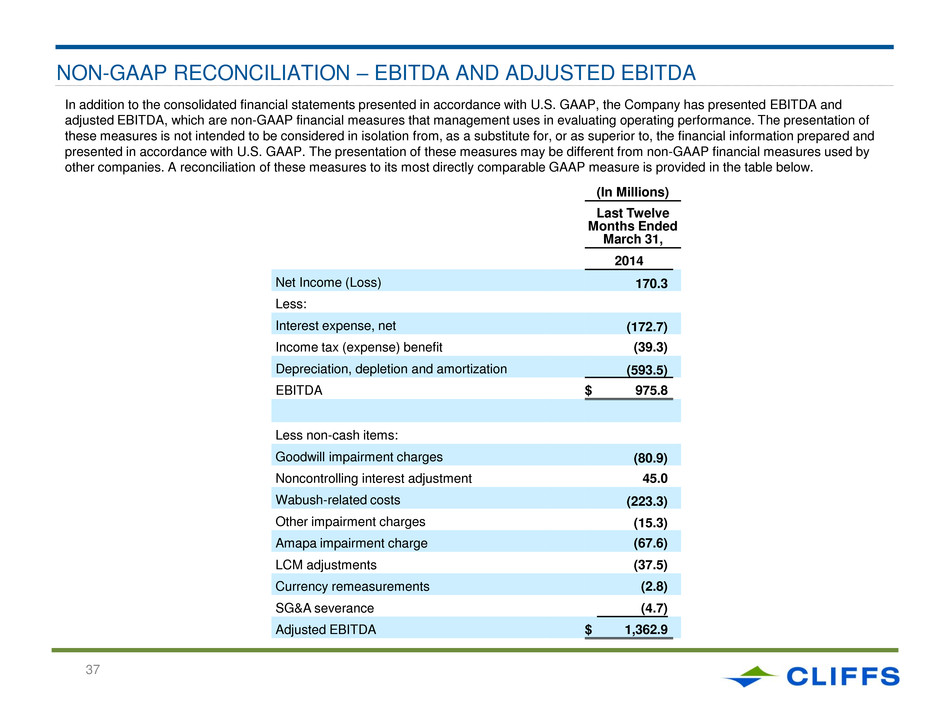
Task: Click the value (37.5)
Action: coord(650,565)
